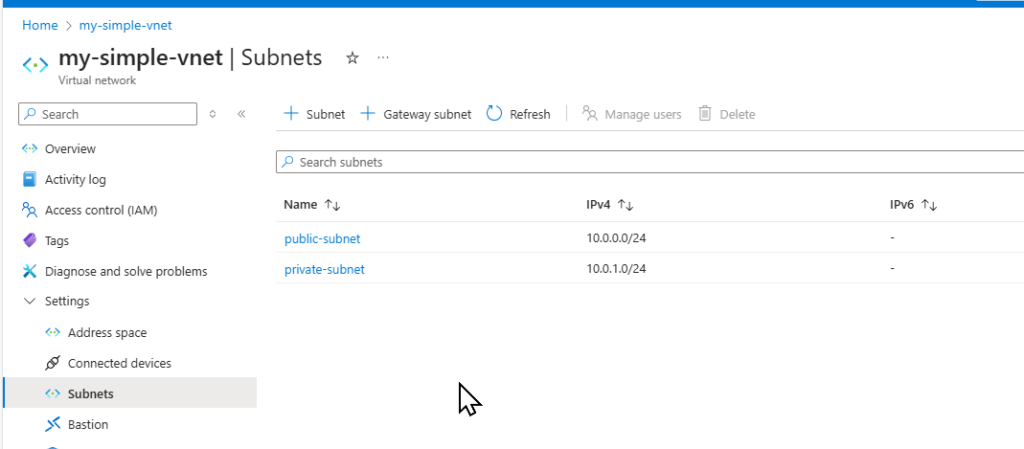Click the Delete toolbar button
The height and width of the screenshot is (449, 1024).
727,114
